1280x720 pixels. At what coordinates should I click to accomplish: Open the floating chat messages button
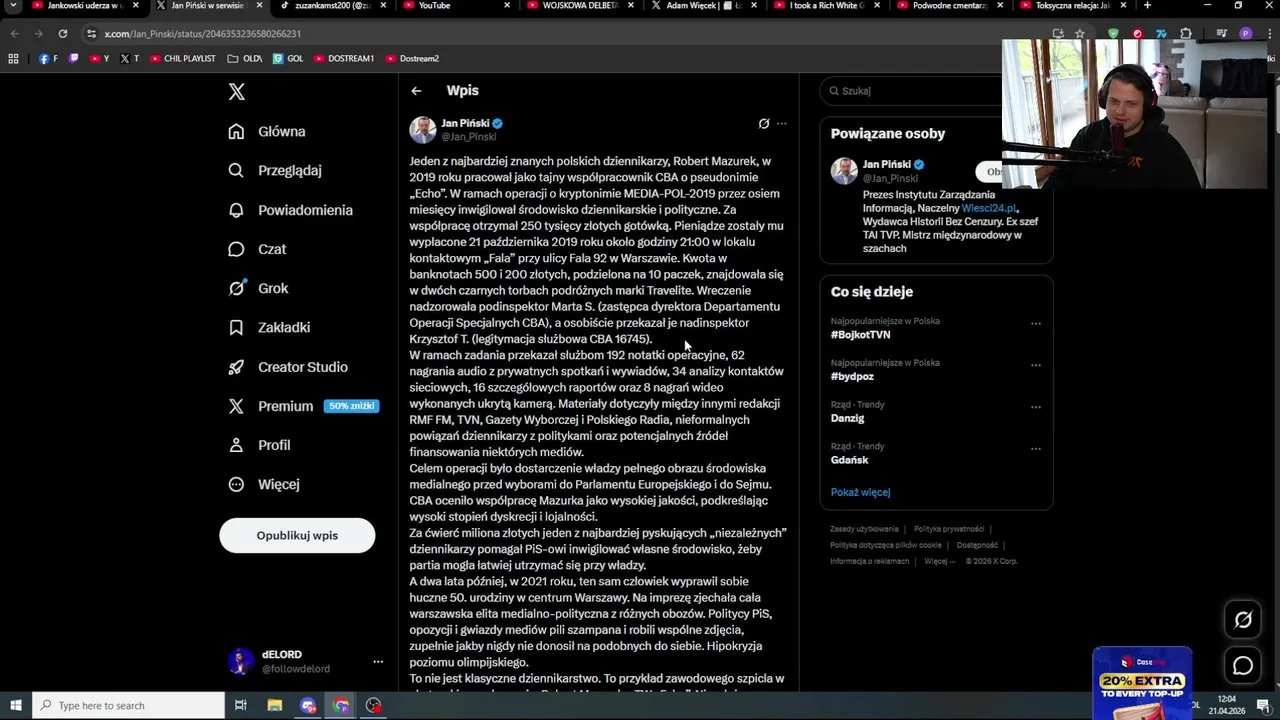click(x=1243, y=665)
